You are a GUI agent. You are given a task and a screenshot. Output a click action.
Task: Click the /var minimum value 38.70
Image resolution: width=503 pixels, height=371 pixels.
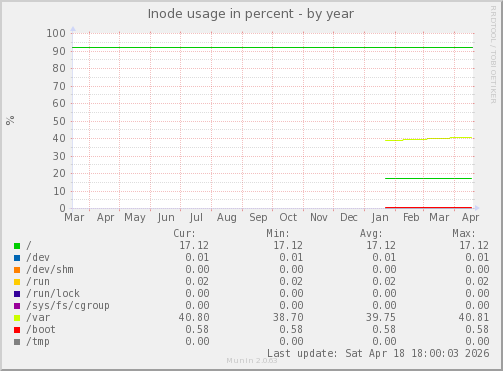[288, 317]
